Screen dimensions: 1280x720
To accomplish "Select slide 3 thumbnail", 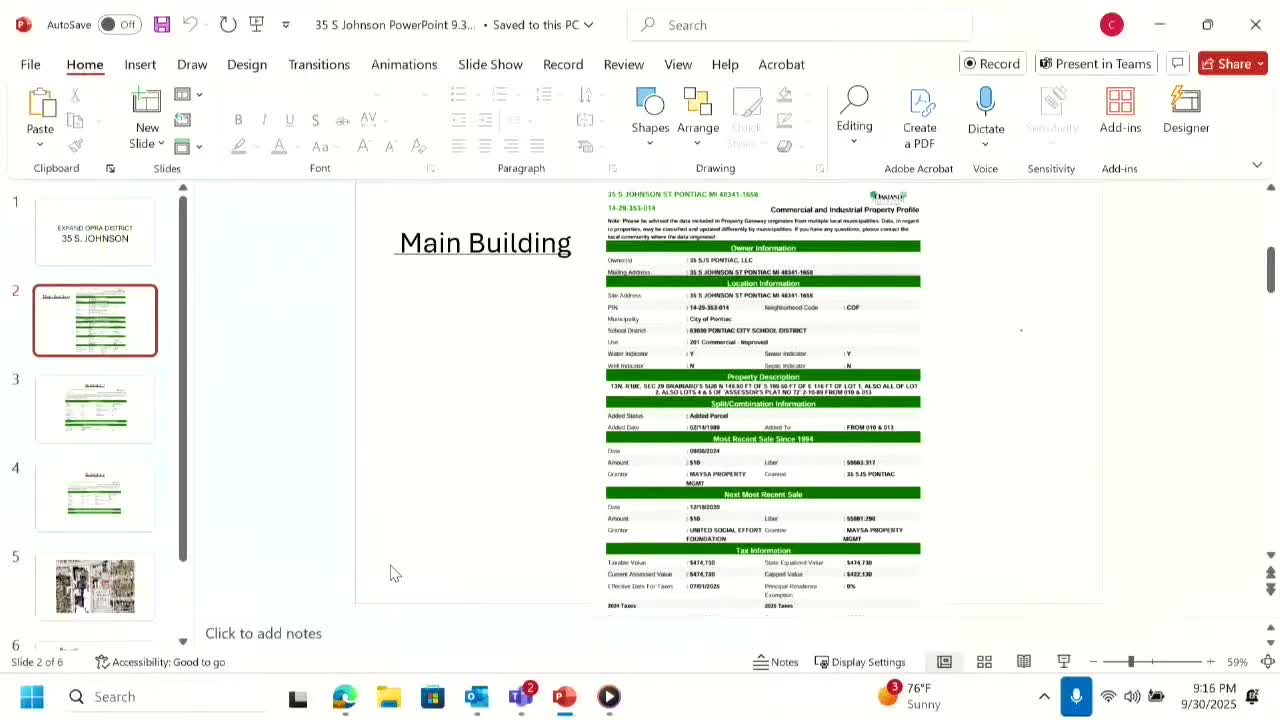I will pos(95,408).
